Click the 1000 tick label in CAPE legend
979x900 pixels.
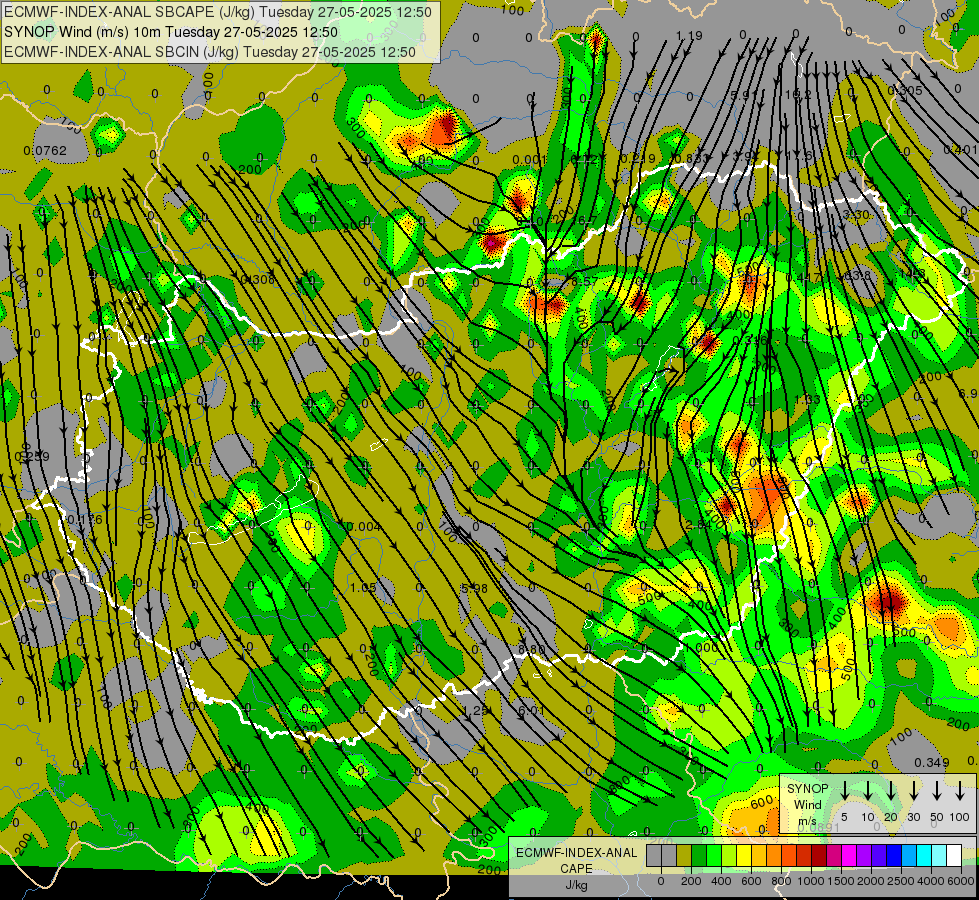(811, 881)
